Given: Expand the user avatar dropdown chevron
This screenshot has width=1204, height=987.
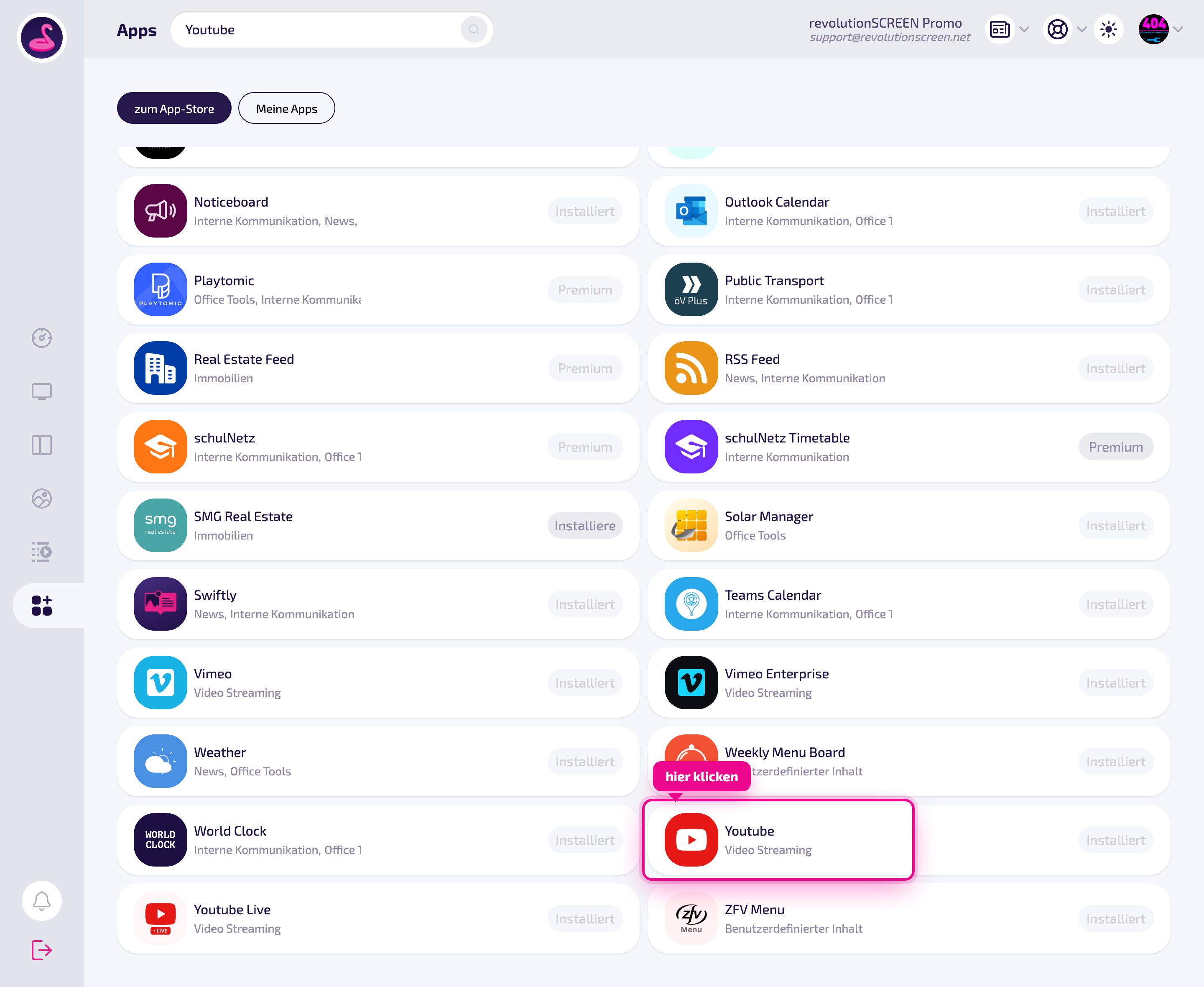Looking at the screenshot, I should pyautogui.click(x=1178, y=30).
